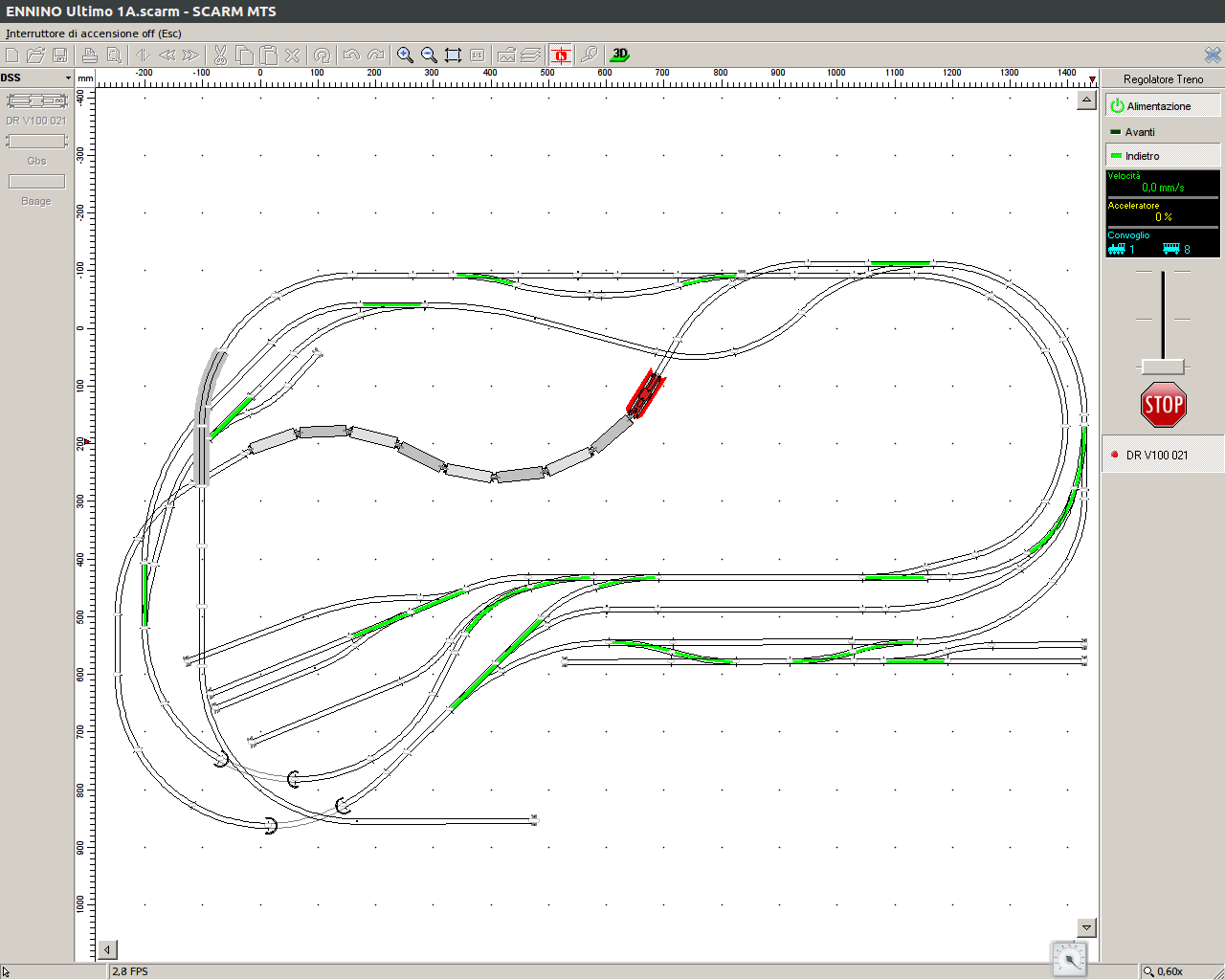Open the 3D view
Viewport: 1225px width, 980px height.
click(620, 56)
